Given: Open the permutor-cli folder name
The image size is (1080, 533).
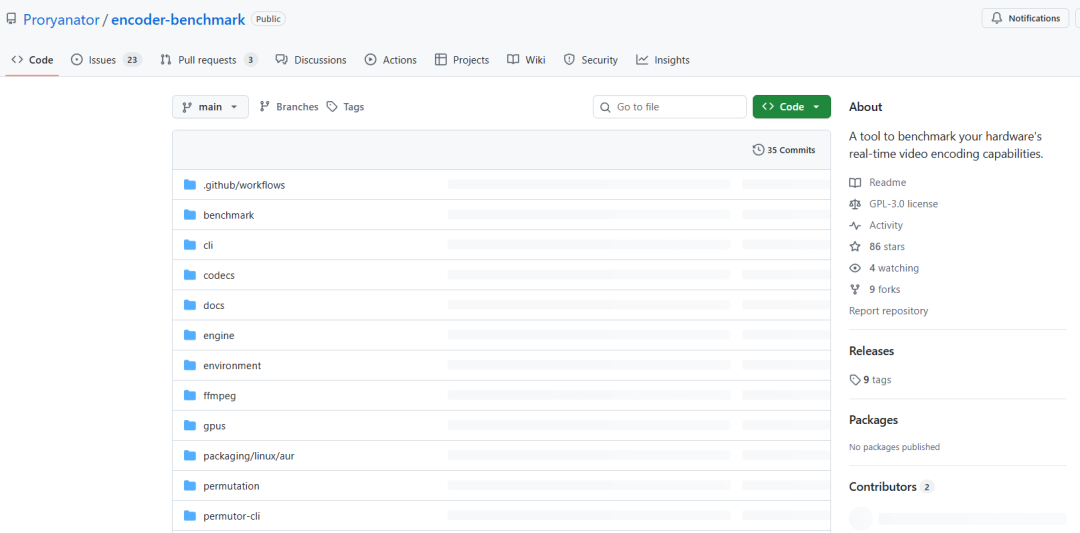Looking at the screenshot, I should pos(231,516).
